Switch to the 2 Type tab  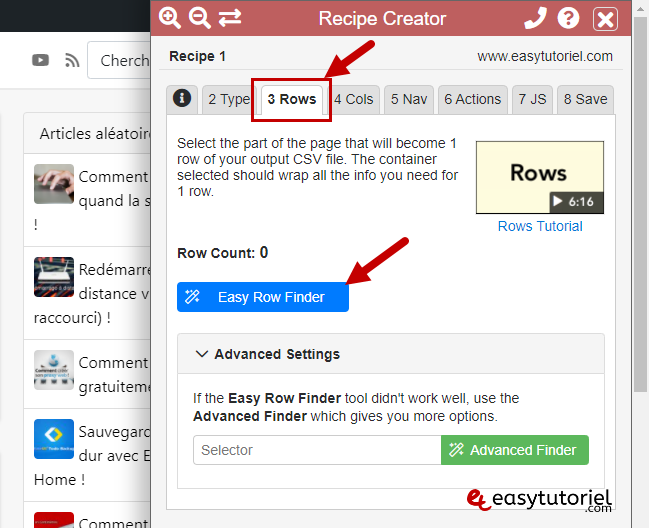[228, 99]
